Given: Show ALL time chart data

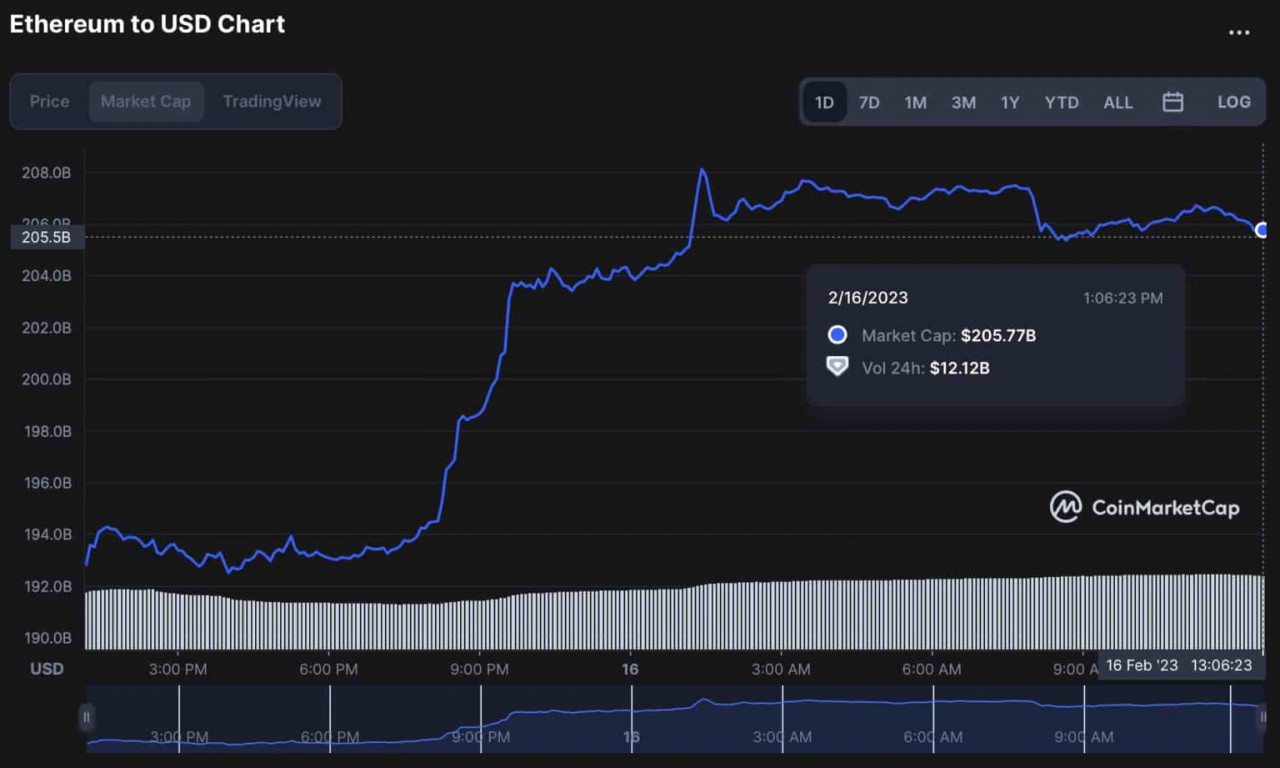Looking at the screenshot, I should (1118, 102).
